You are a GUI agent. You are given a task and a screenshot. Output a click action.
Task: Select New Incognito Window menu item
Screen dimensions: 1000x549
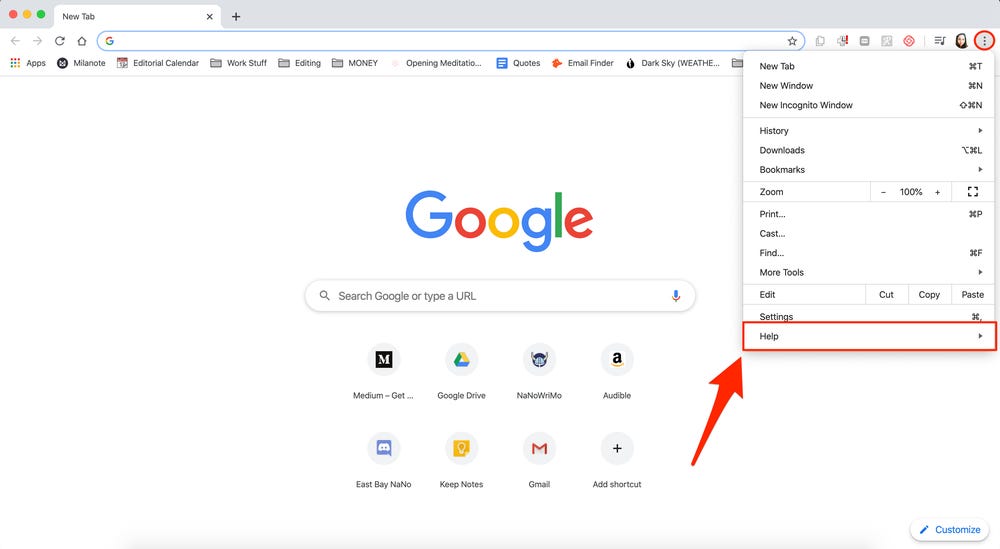[869, 105]
